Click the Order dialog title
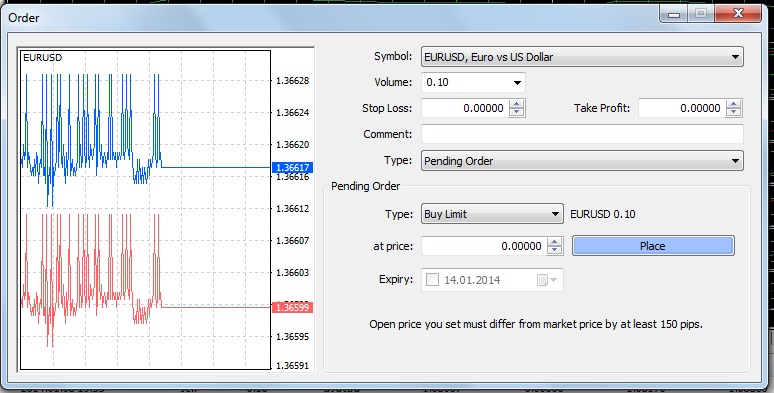The height and width of the screenshot is (393, 774). click(x=24, y=18)
